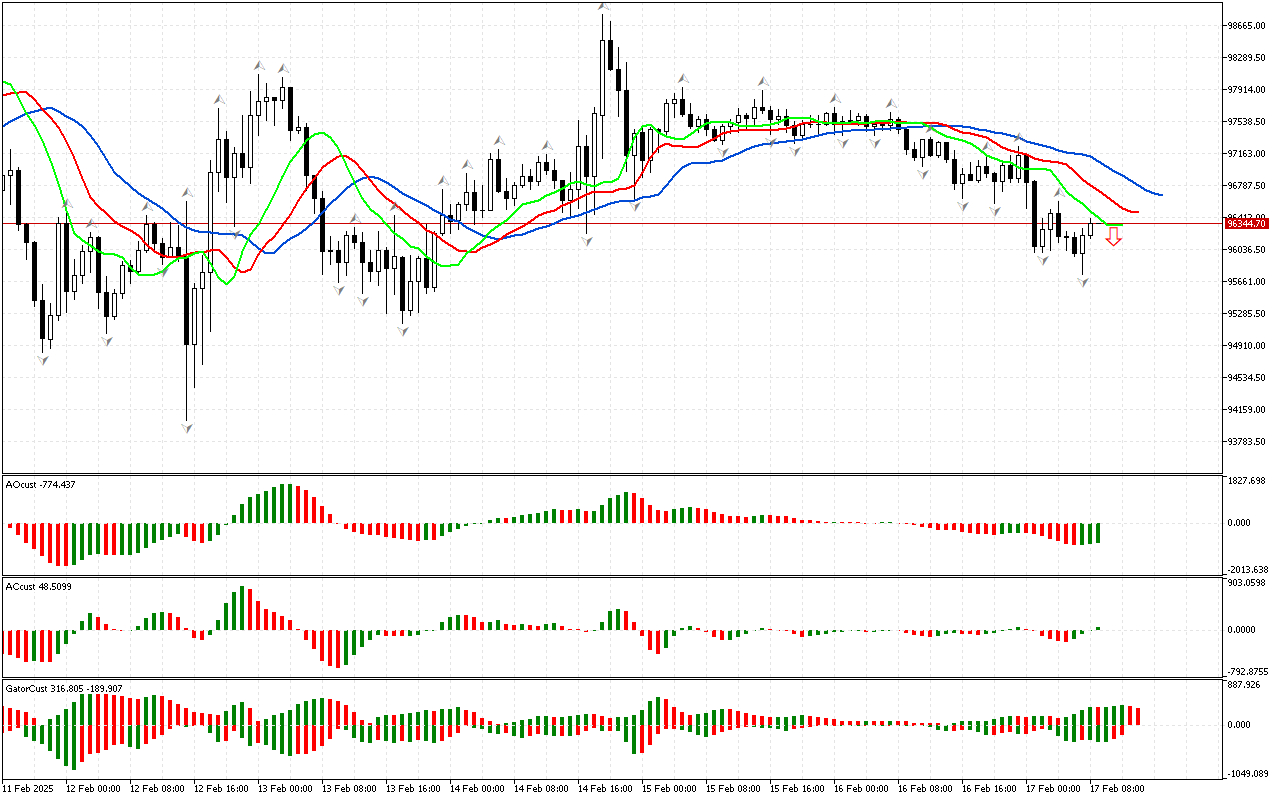
Task: Click the 887.926 GatorCust scale value
Action: point(1246,685)
